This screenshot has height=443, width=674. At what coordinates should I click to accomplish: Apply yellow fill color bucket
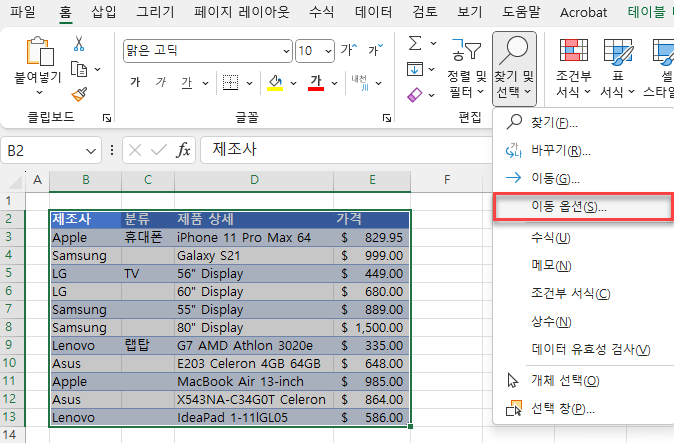(x=275, y=82)
